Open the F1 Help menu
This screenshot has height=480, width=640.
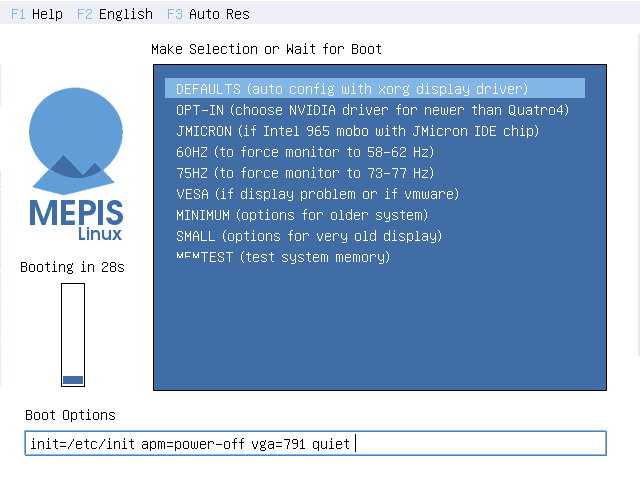click(37, 14)
